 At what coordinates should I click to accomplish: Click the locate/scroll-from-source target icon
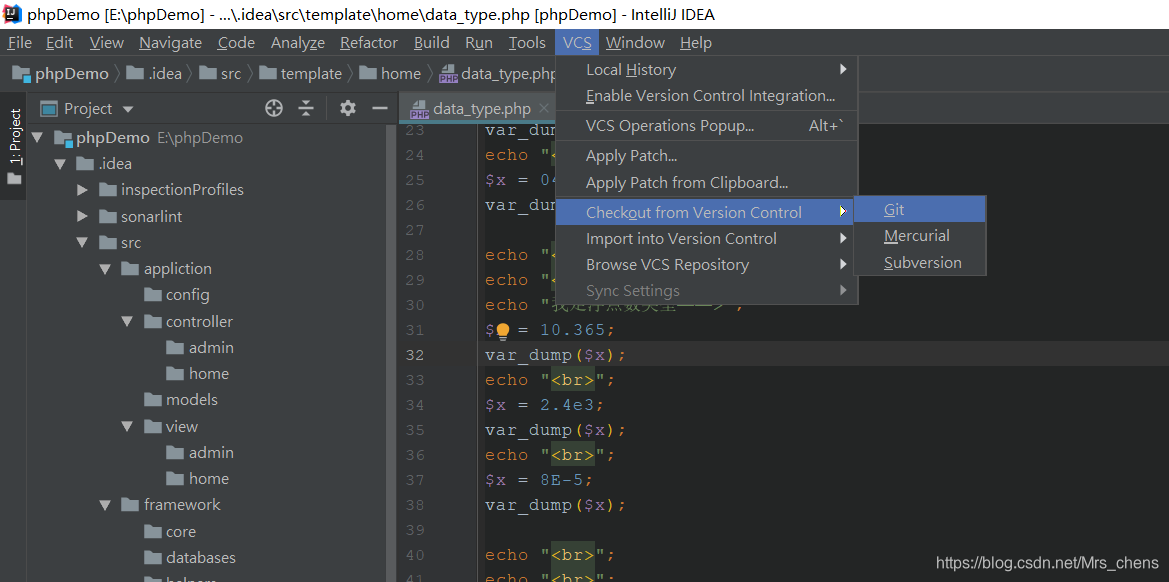tap(274, 109)
